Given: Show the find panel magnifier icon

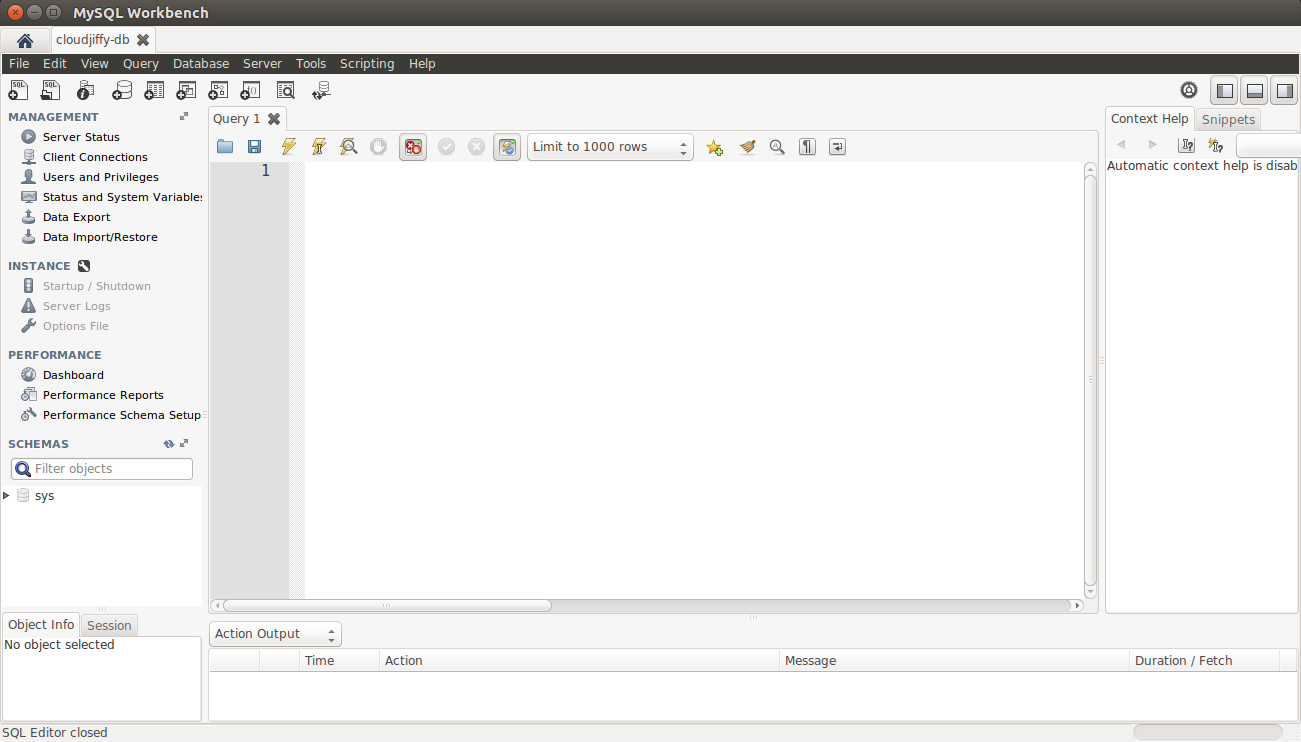Looking at the screenshot, I should click(777, 147).
